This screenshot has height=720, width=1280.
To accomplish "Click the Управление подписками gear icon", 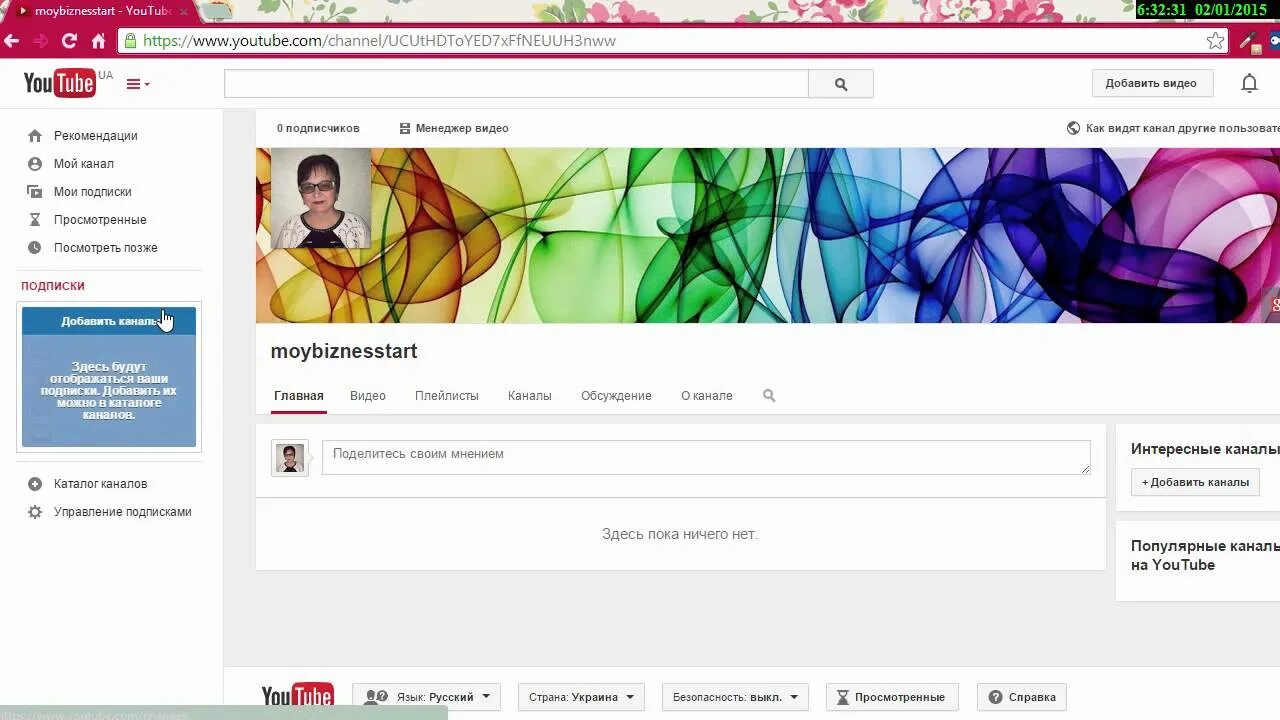I will pyautogui.click(x=35, y=512).
